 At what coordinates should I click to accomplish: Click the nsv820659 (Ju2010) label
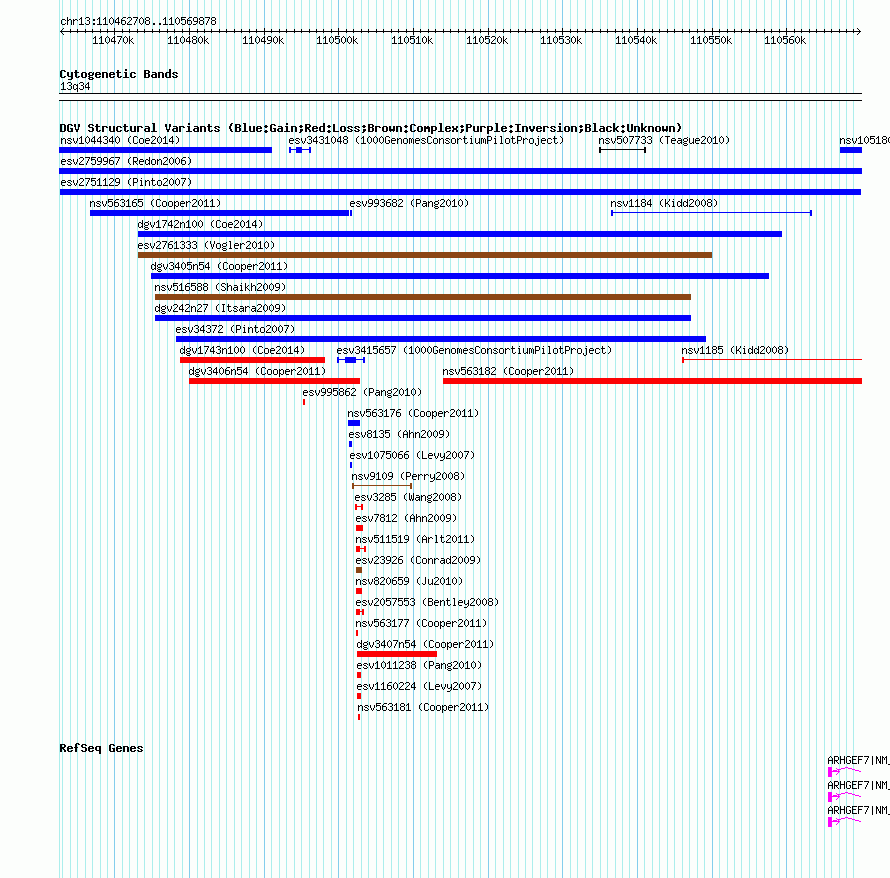point(409,581)
